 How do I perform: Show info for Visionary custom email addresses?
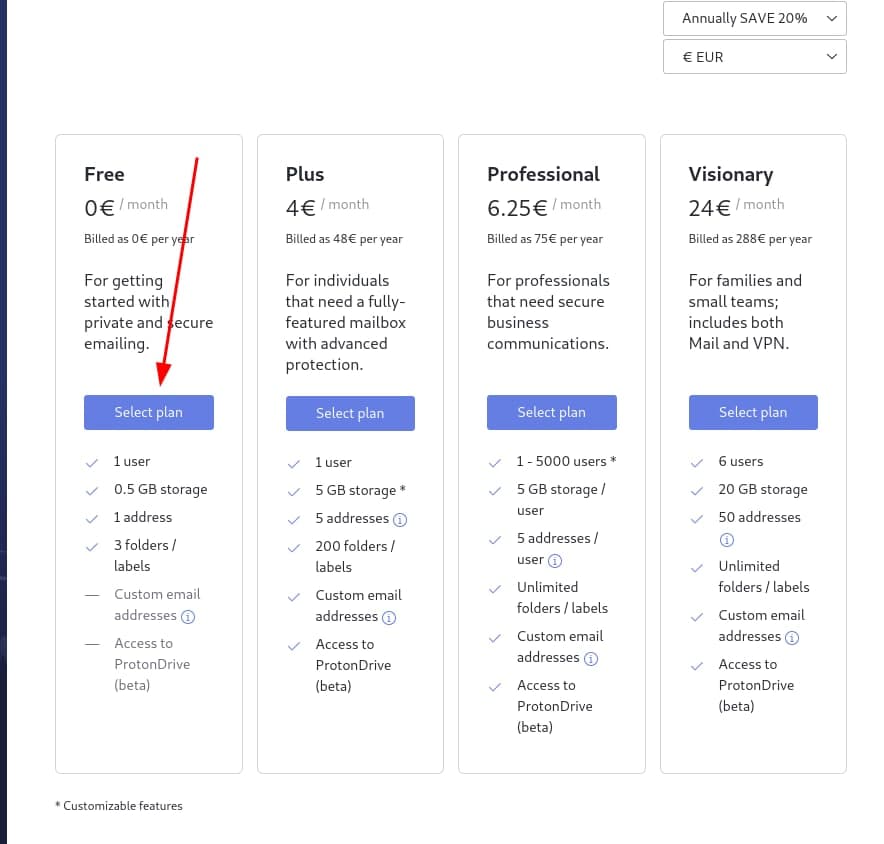point(792,638)
